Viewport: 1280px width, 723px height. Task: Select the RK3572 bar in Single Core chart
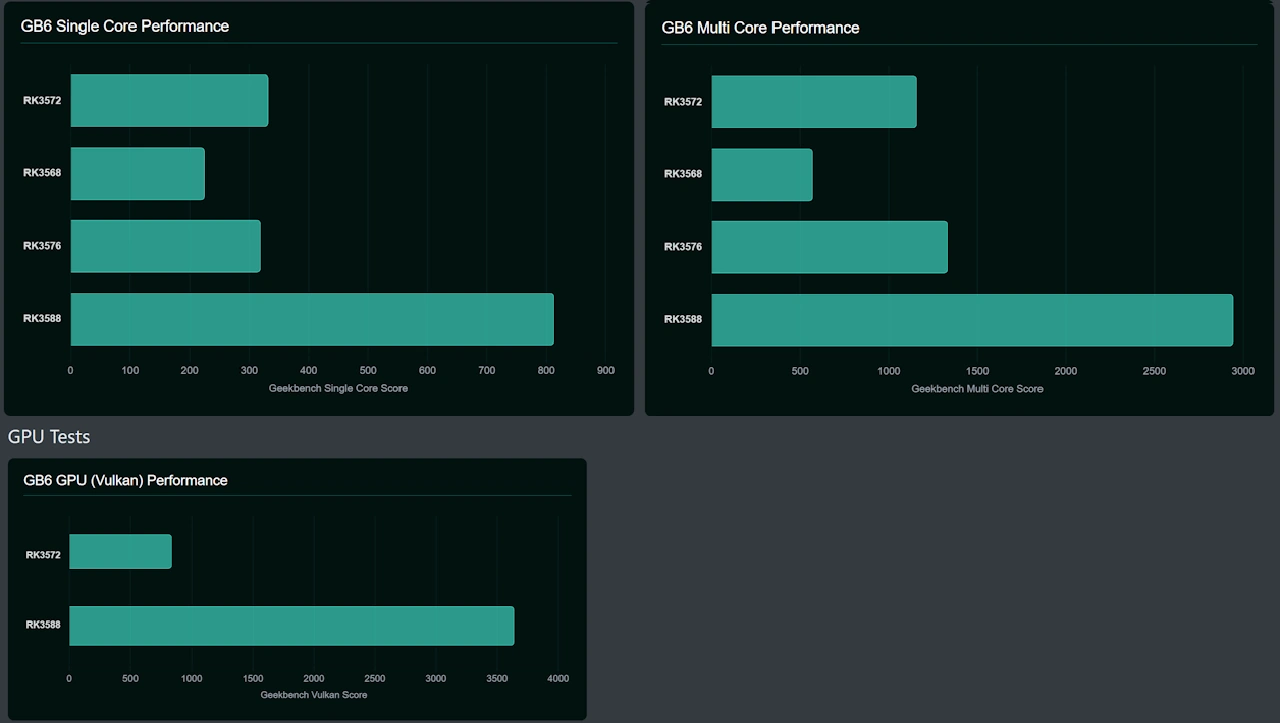pos(169,100)
